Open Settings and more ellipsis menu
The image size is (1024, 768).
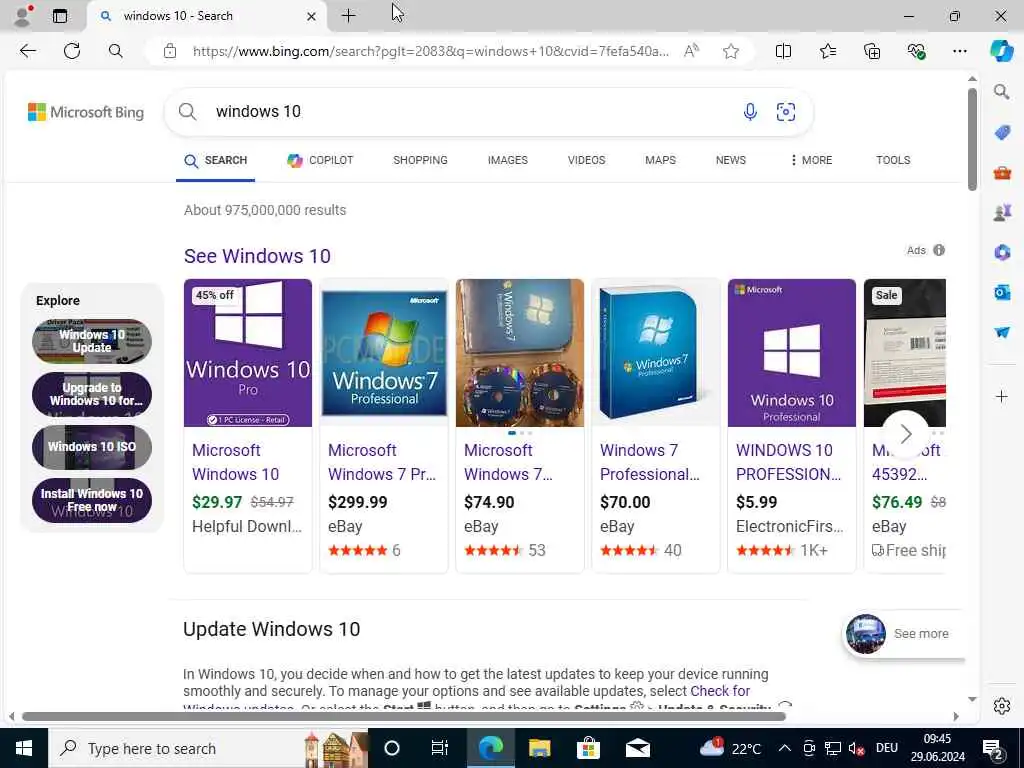click(x=959, y=51)
